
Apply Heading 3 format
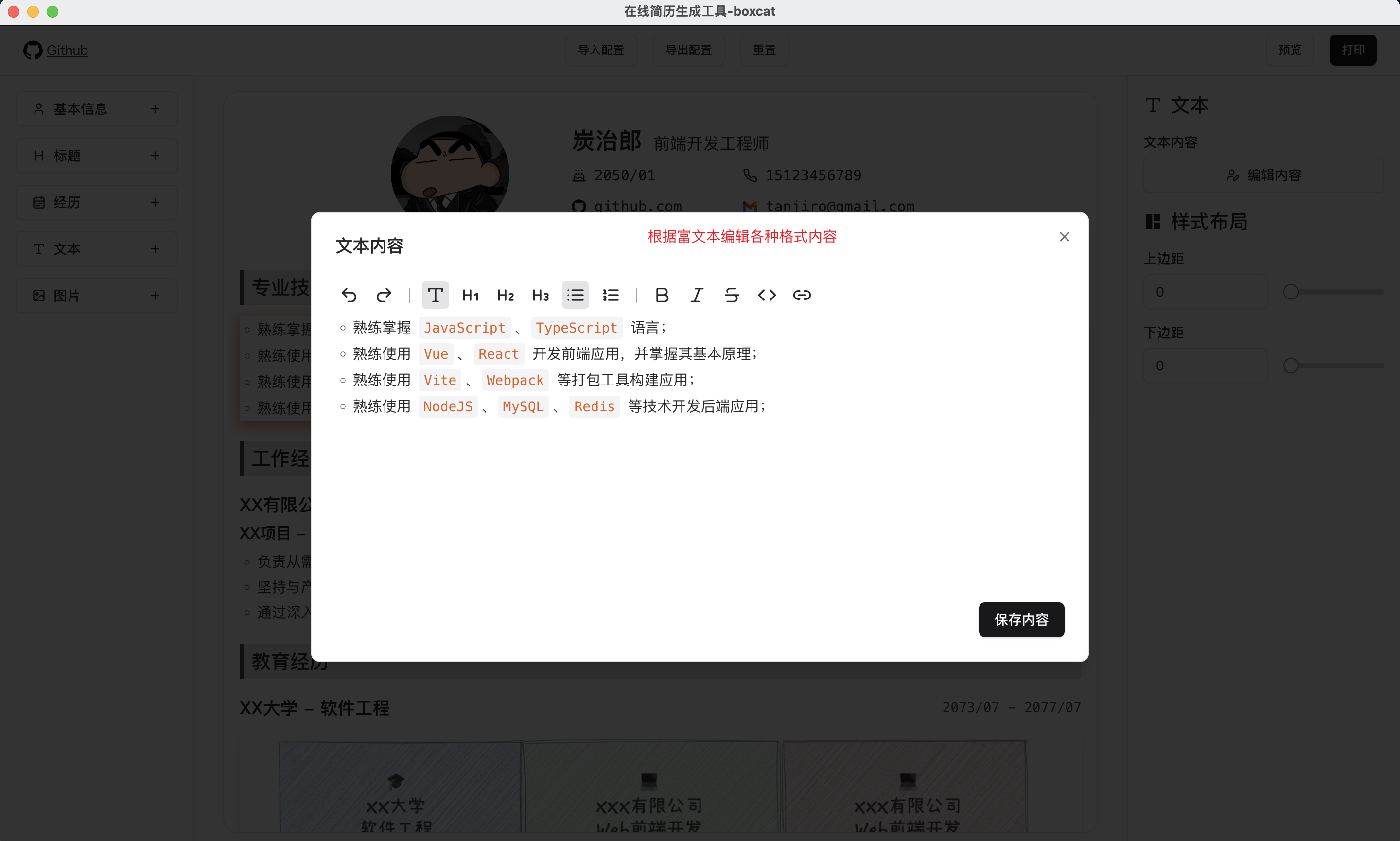(x=541, y=295)
